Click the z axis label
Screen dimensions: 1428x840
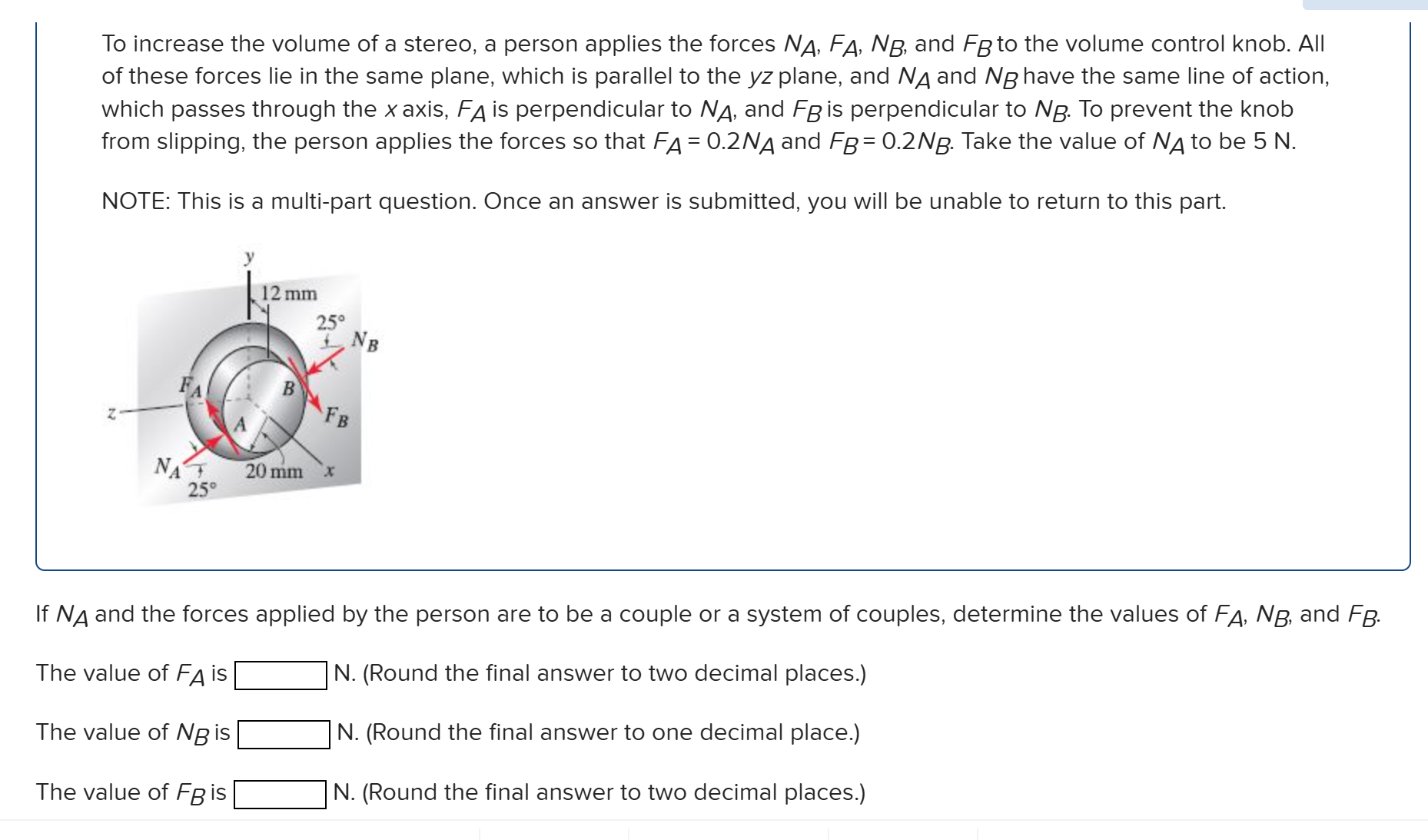click(x=112, y=413)
